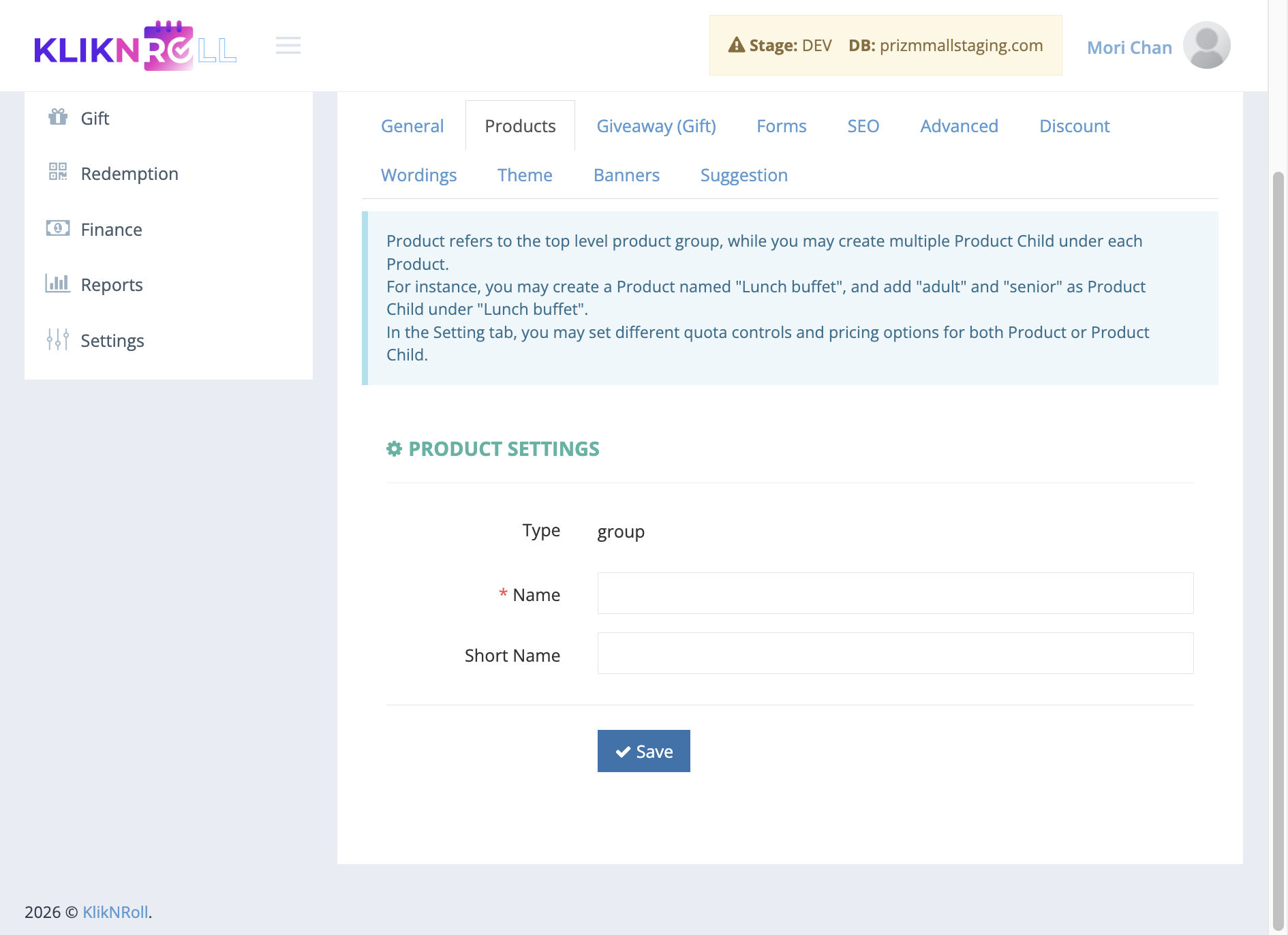Viewport: 1288px width, 935px height.
Task: Click the page vertical scrollbar
Action: 1278,551
